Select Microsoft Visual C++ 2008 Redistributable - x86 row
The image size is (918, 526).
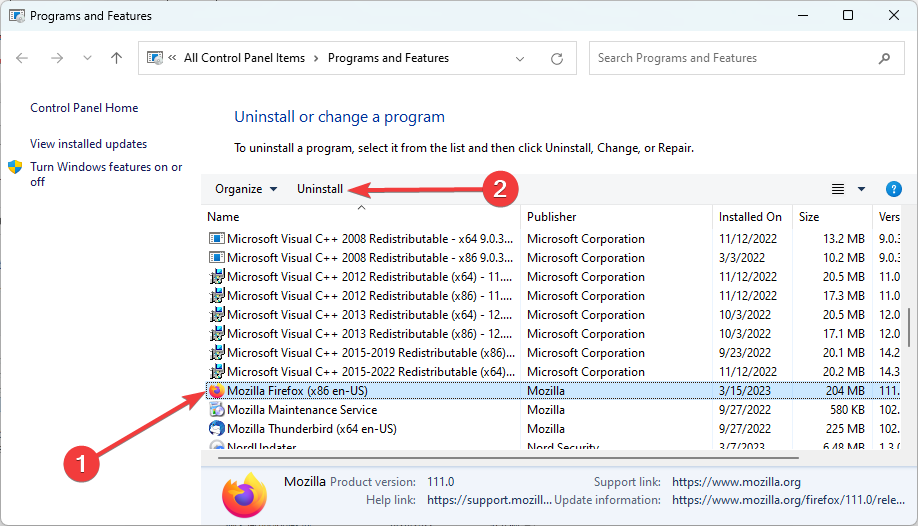pos(553,258)
